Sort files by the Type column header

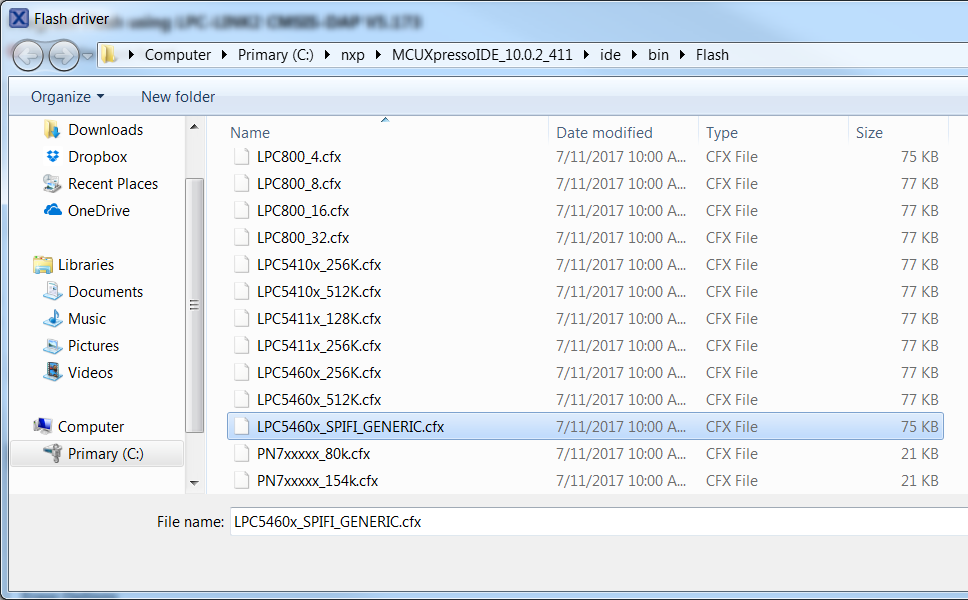722,133
